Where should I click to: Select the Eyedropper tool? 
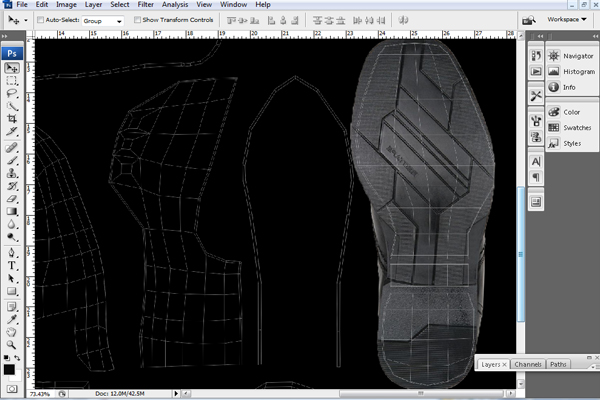click(11, 319)
